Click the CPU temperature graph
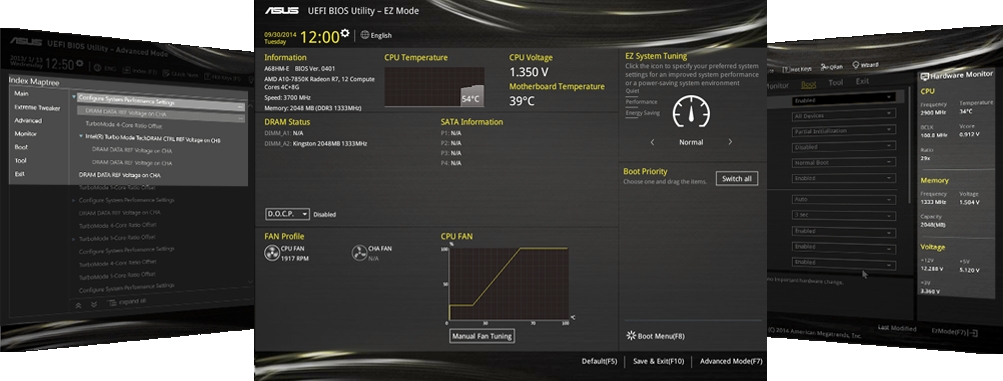Viewport: 1003px width, 381px height. coord(434,86)
